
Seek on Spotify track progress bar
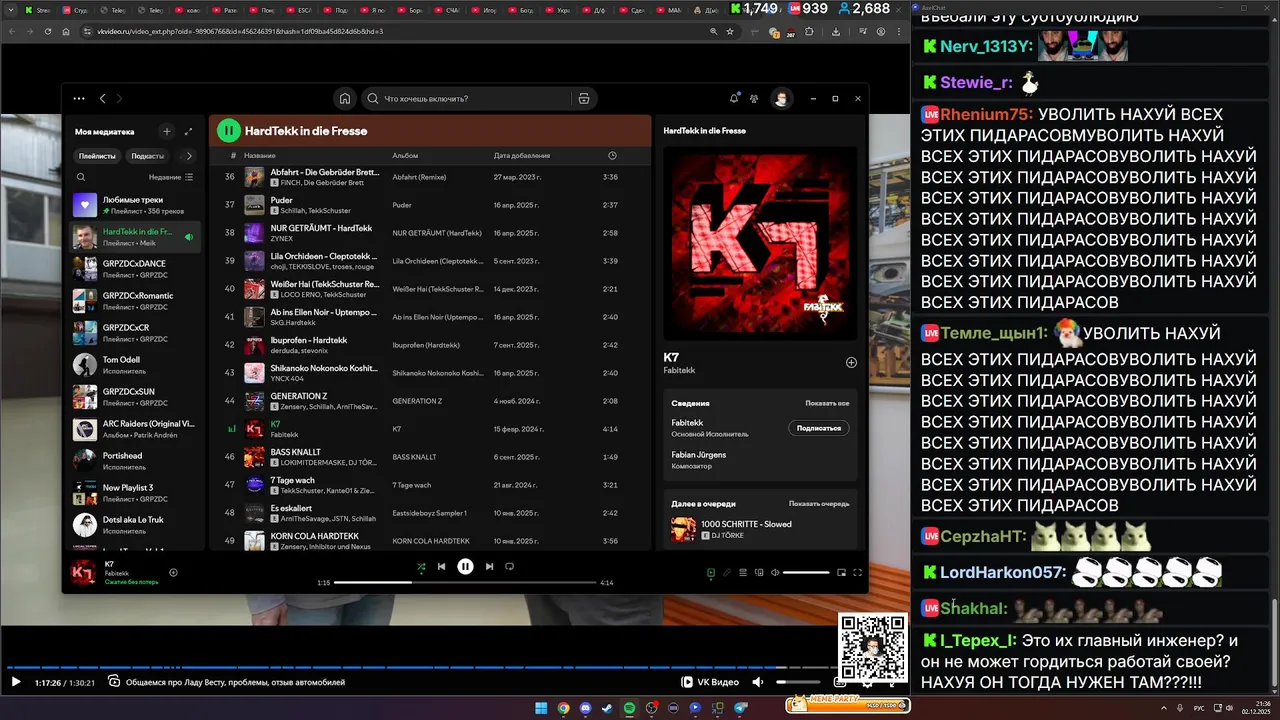pos(465,582)
